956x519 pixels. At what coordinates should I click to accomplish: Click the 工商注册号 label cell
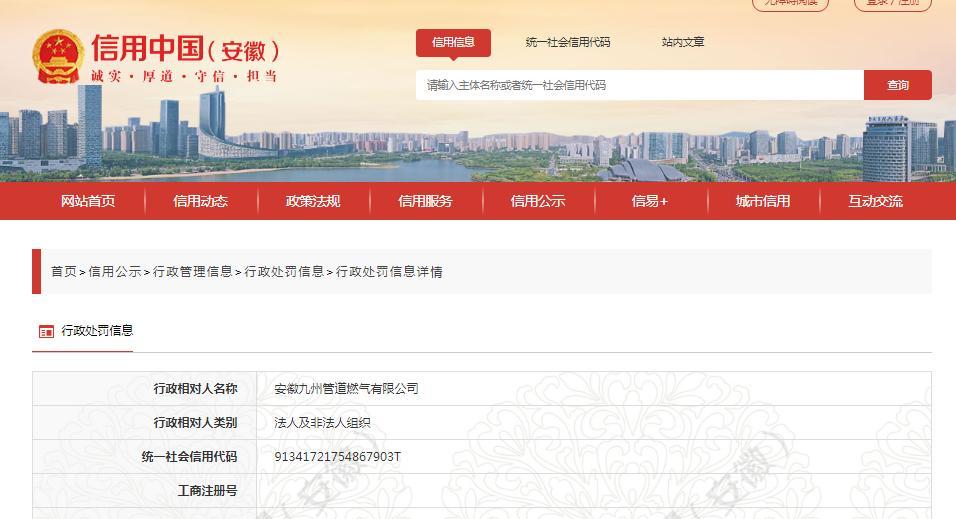(x=144, y=491)
